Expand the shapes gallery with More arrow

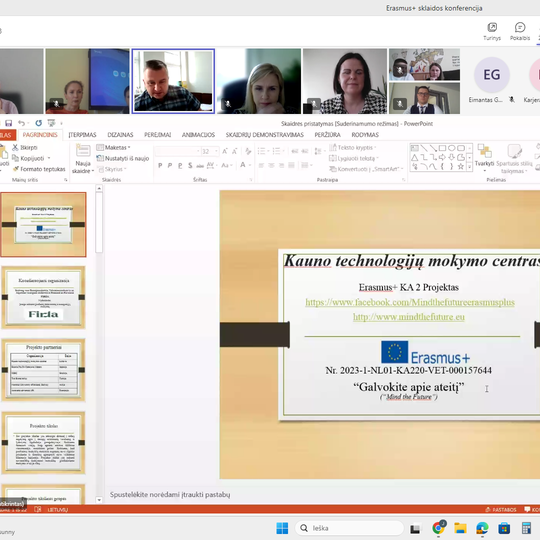[x=469, y=167]
